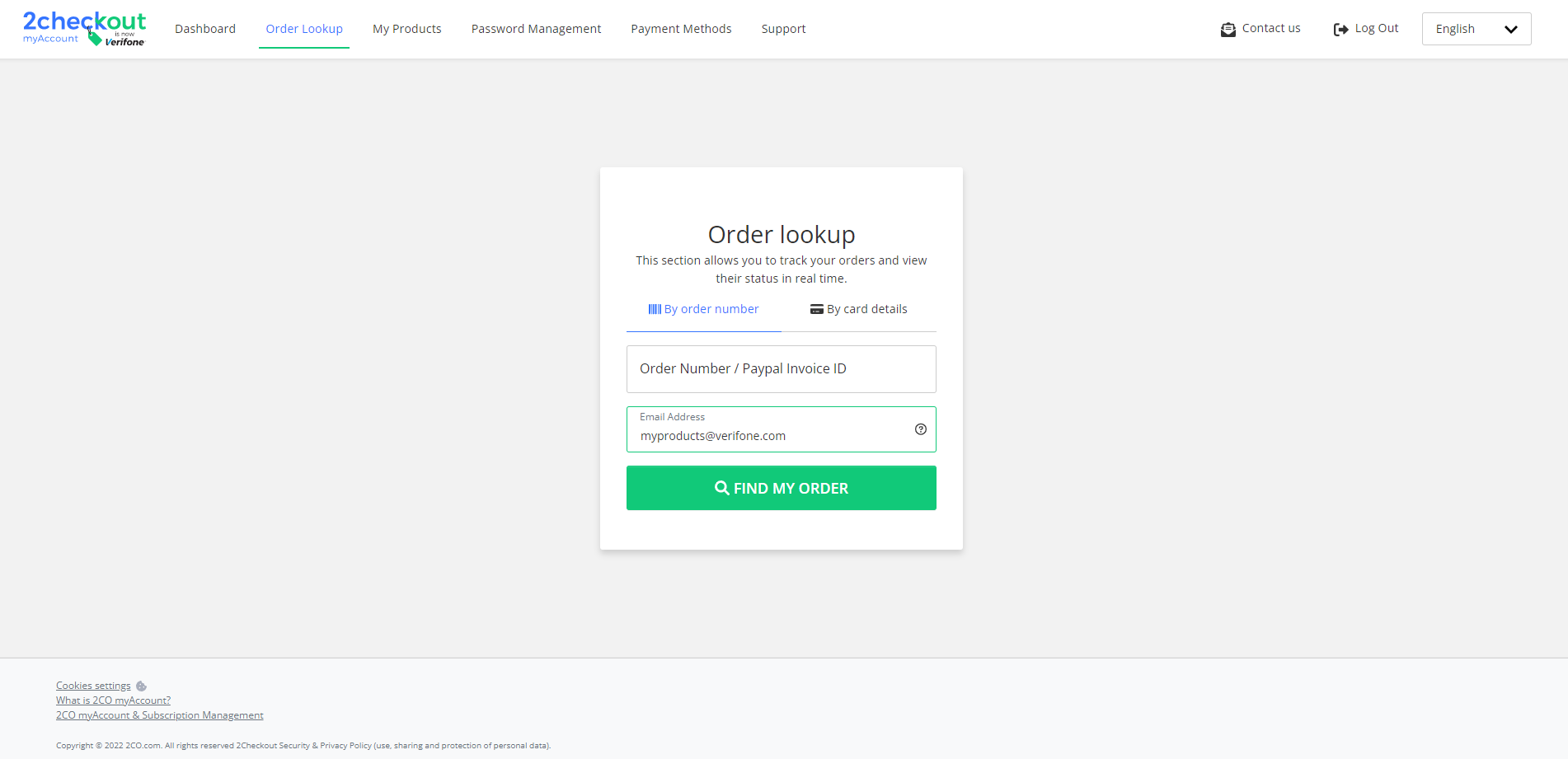Open the What is 2CO myAccount link

tap(113, 700)
